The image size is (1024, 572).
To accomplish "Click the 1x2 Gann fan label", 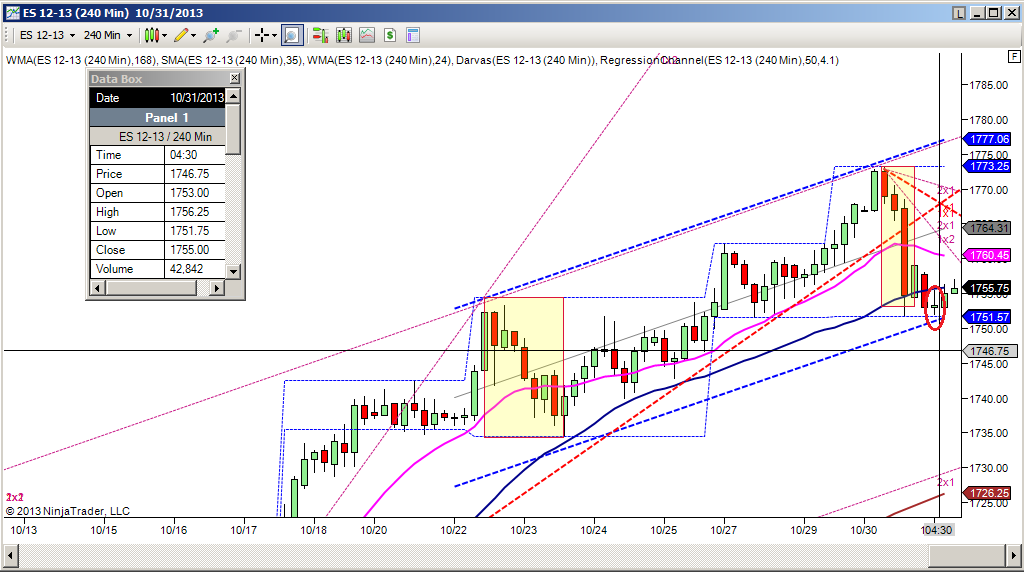I will pos(946,239).
